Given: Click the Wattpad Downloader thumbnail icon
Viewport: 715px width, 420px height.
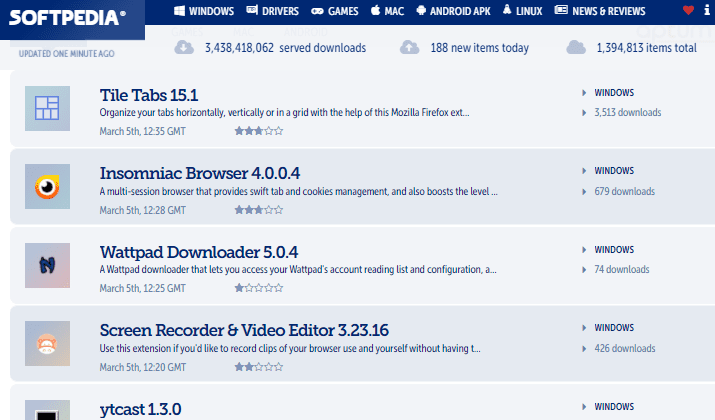Looking at the screenshot, I should [x=47, y=265].
